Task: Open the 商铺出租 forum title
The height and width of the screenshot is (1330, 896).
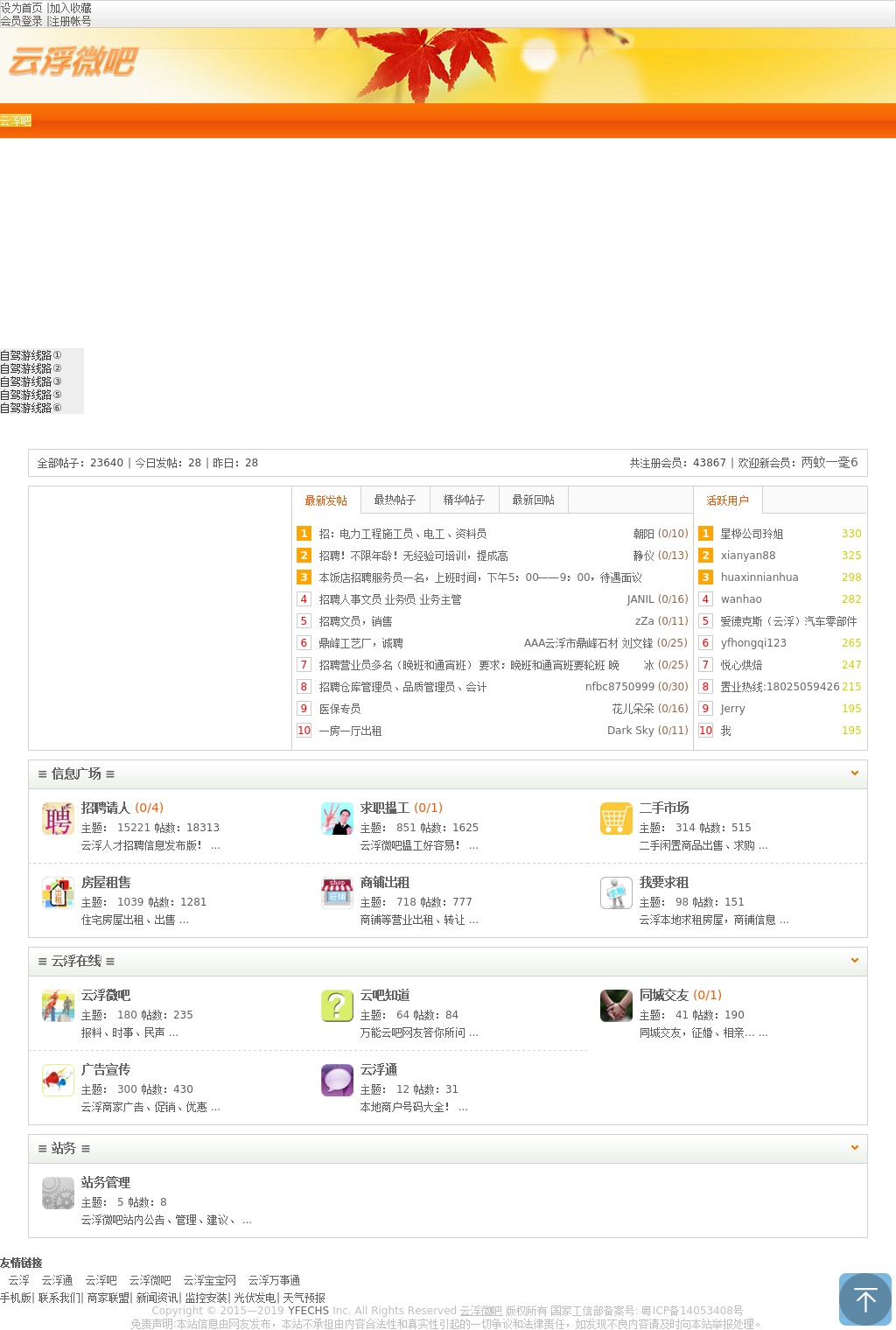Action: click(385, 882)
